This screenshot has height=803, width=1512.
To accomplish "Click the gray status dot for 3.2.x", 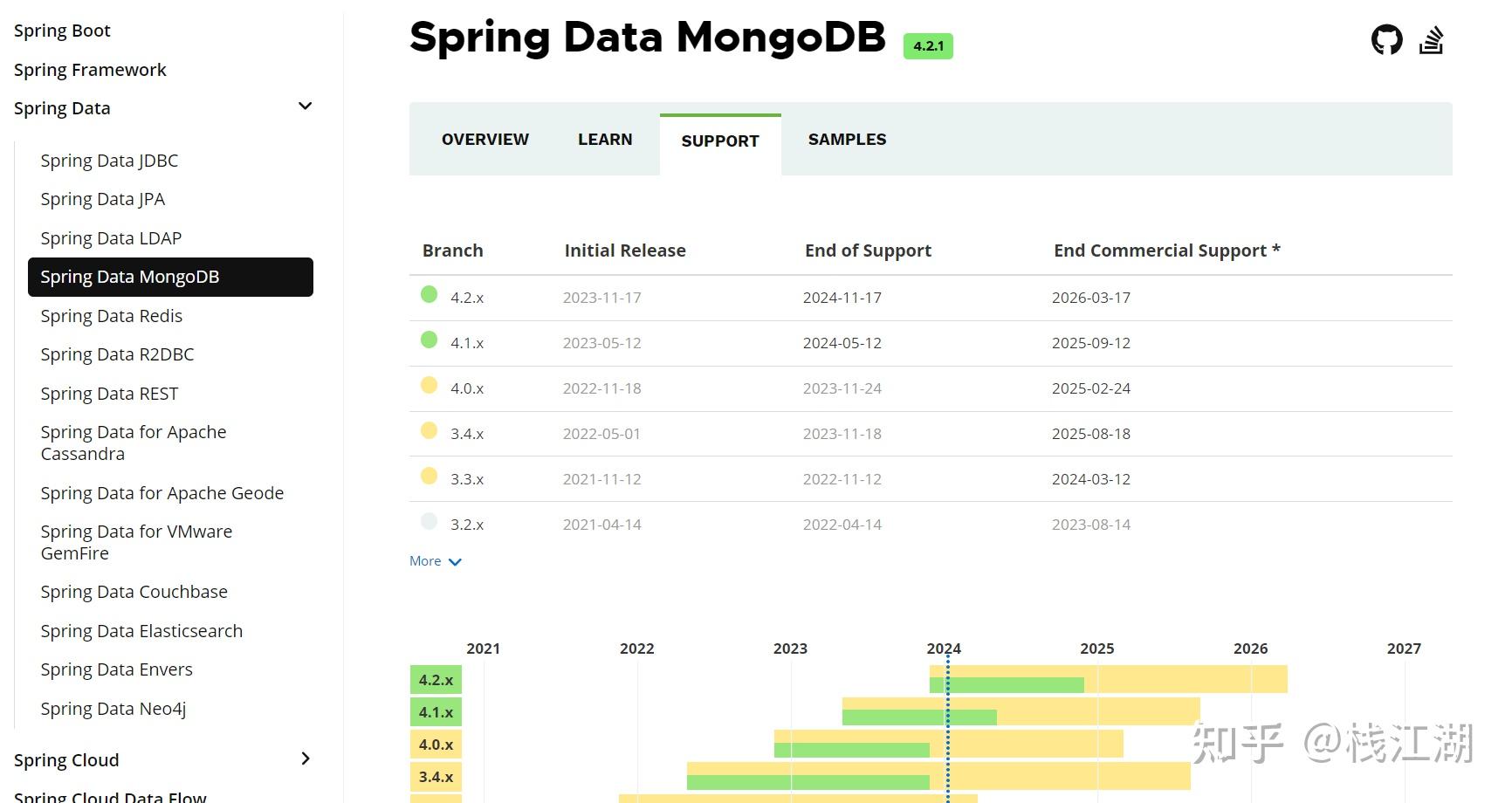I will [x=429, y=521].
